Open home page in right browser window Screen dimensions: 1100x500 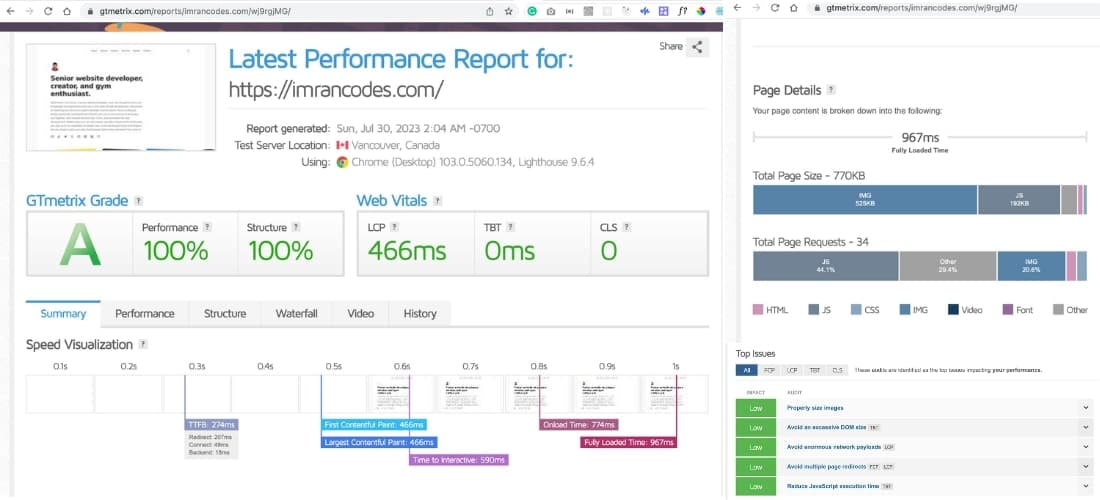[x=793, y=8]
